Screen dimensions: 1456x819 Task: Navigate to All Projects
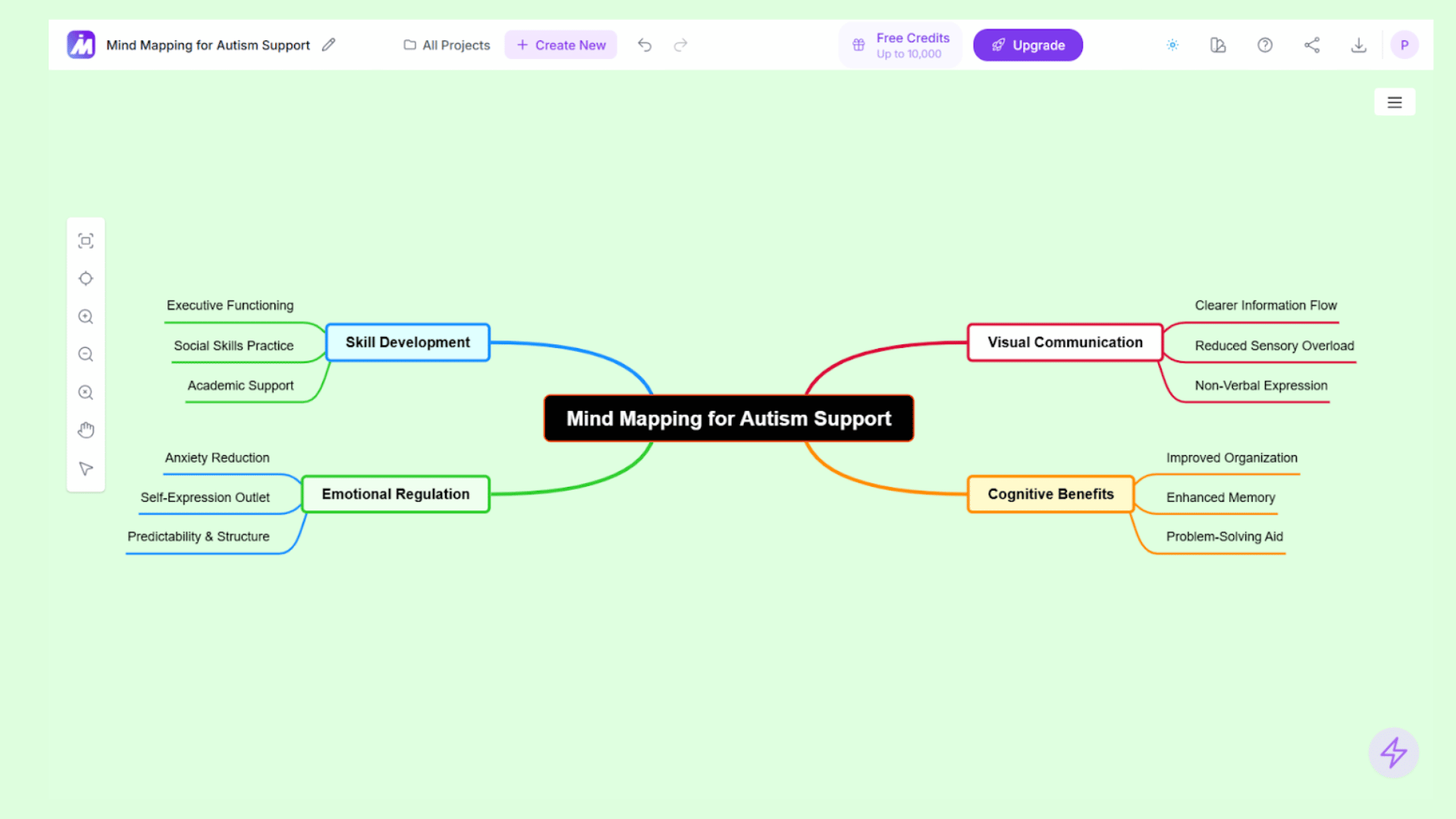447,45
